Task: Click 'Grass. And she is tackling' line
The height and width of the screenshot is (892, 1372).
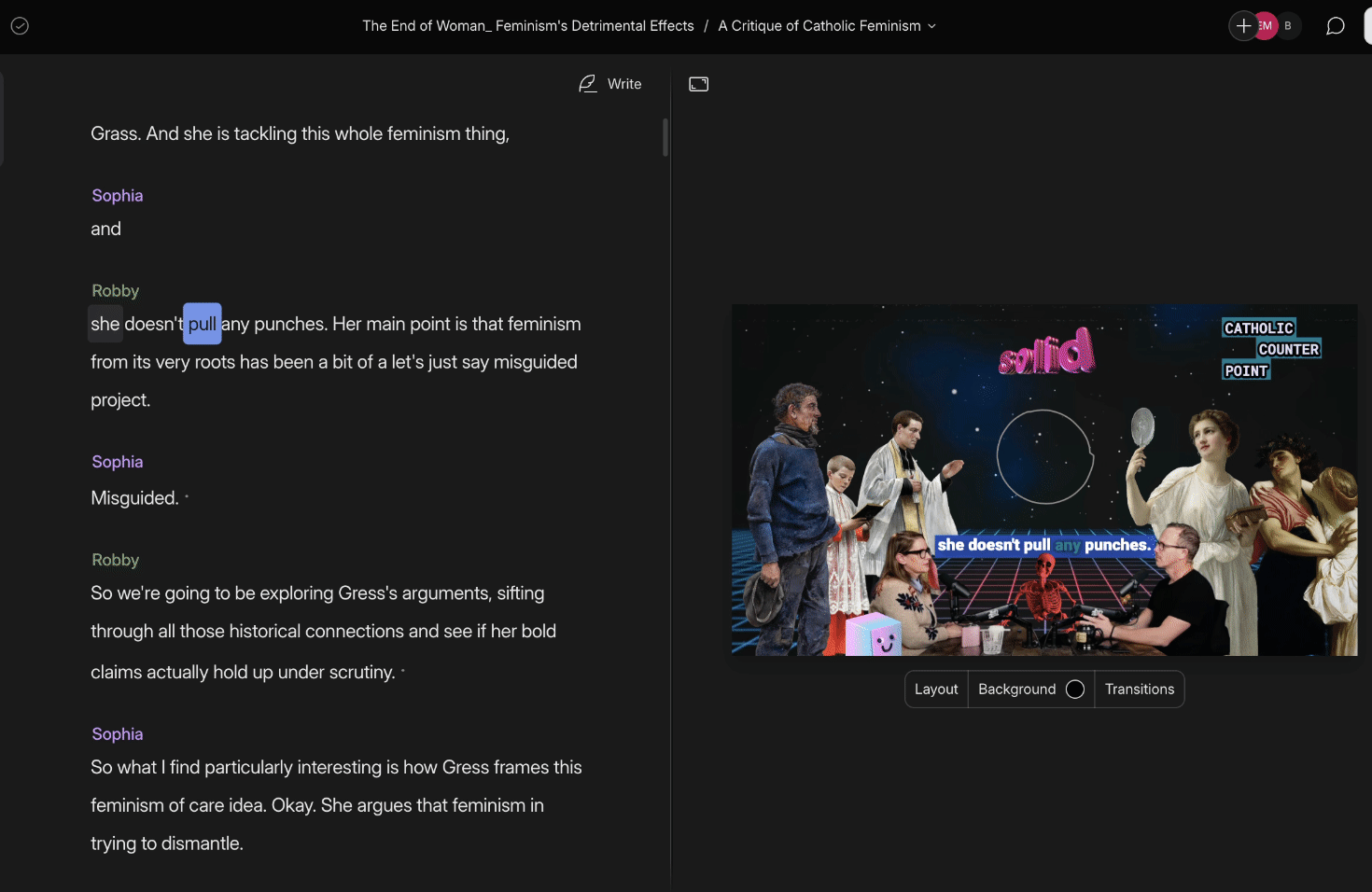Action: tap(300, 133)
